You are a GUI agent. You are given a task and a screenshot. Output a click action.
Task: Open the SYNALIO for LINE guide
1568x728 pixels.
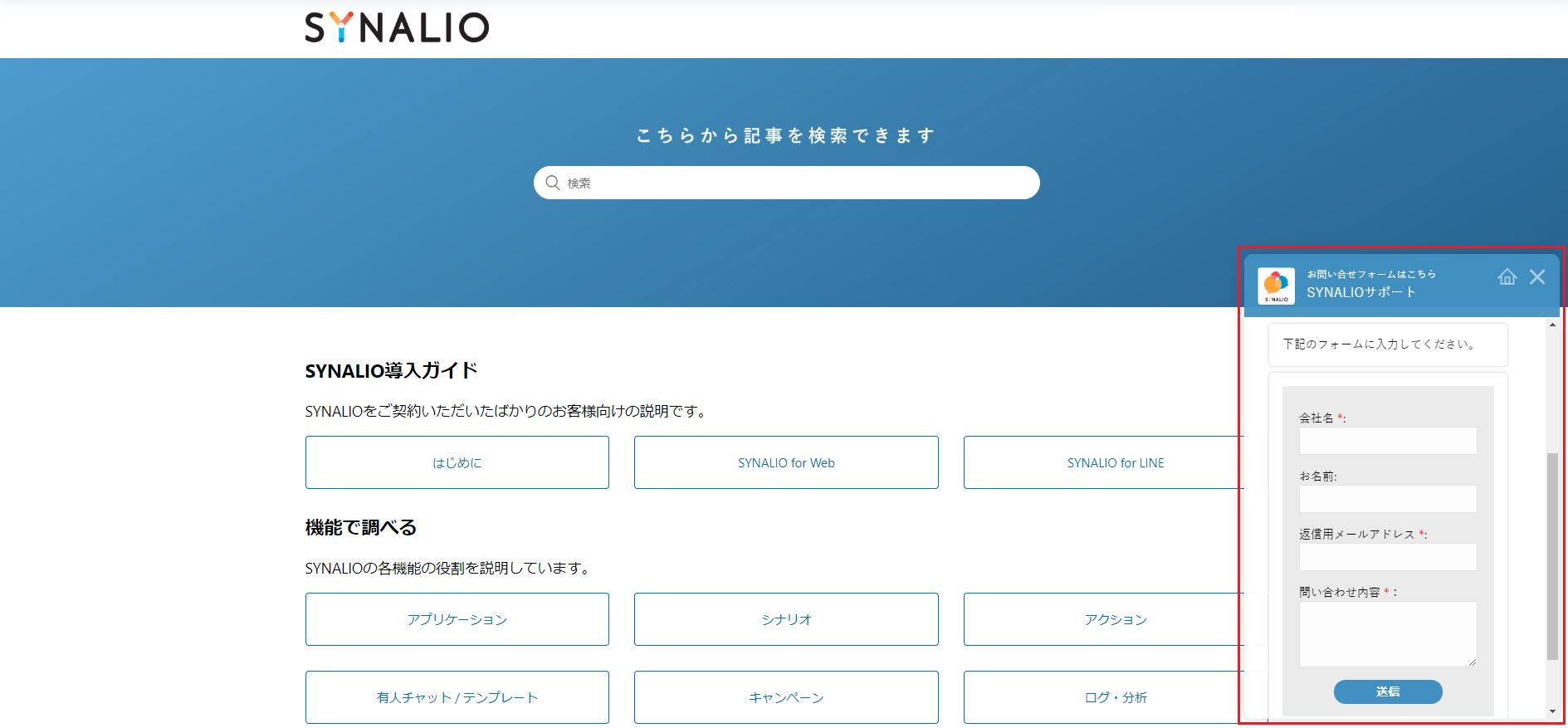tap(1116, 462)
